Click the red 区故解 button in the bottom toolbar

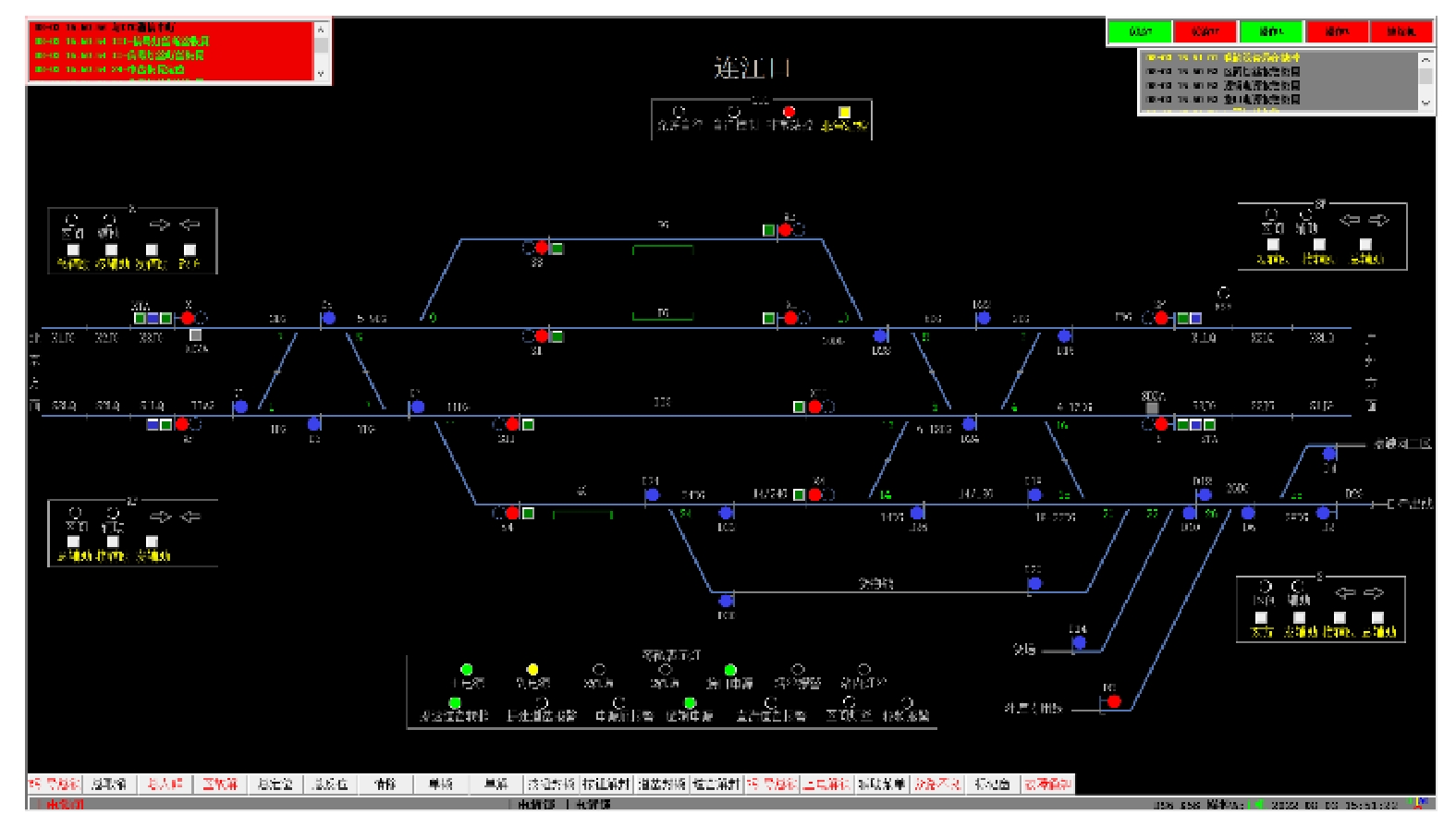click(x=220, y=784)
